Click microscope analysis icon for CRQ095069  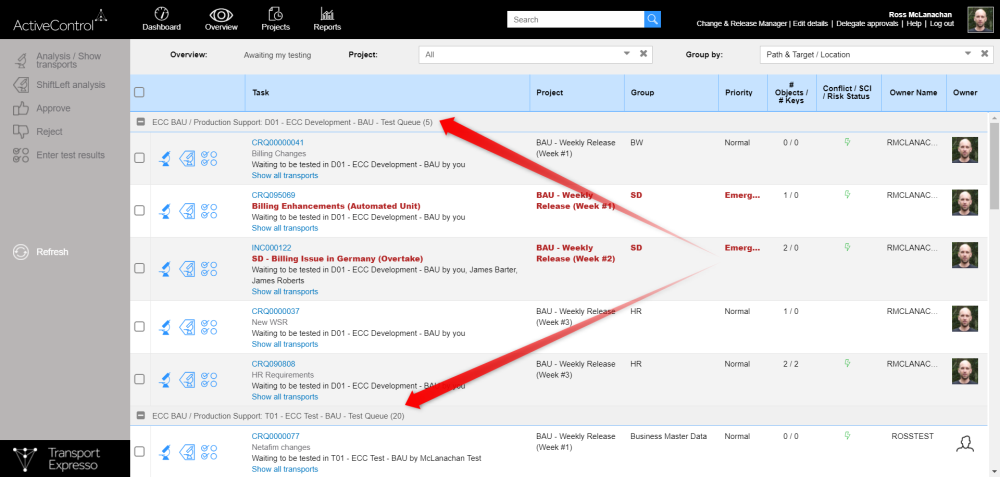[165, 210]
